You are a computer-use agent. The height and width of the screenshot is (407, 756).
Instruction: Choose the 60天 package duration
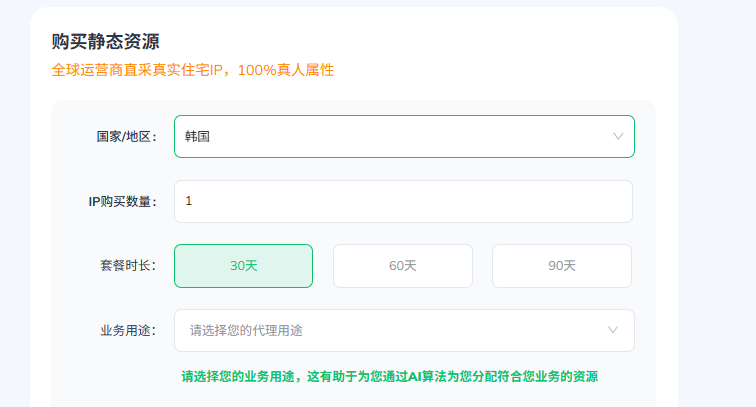click(403, 266)
